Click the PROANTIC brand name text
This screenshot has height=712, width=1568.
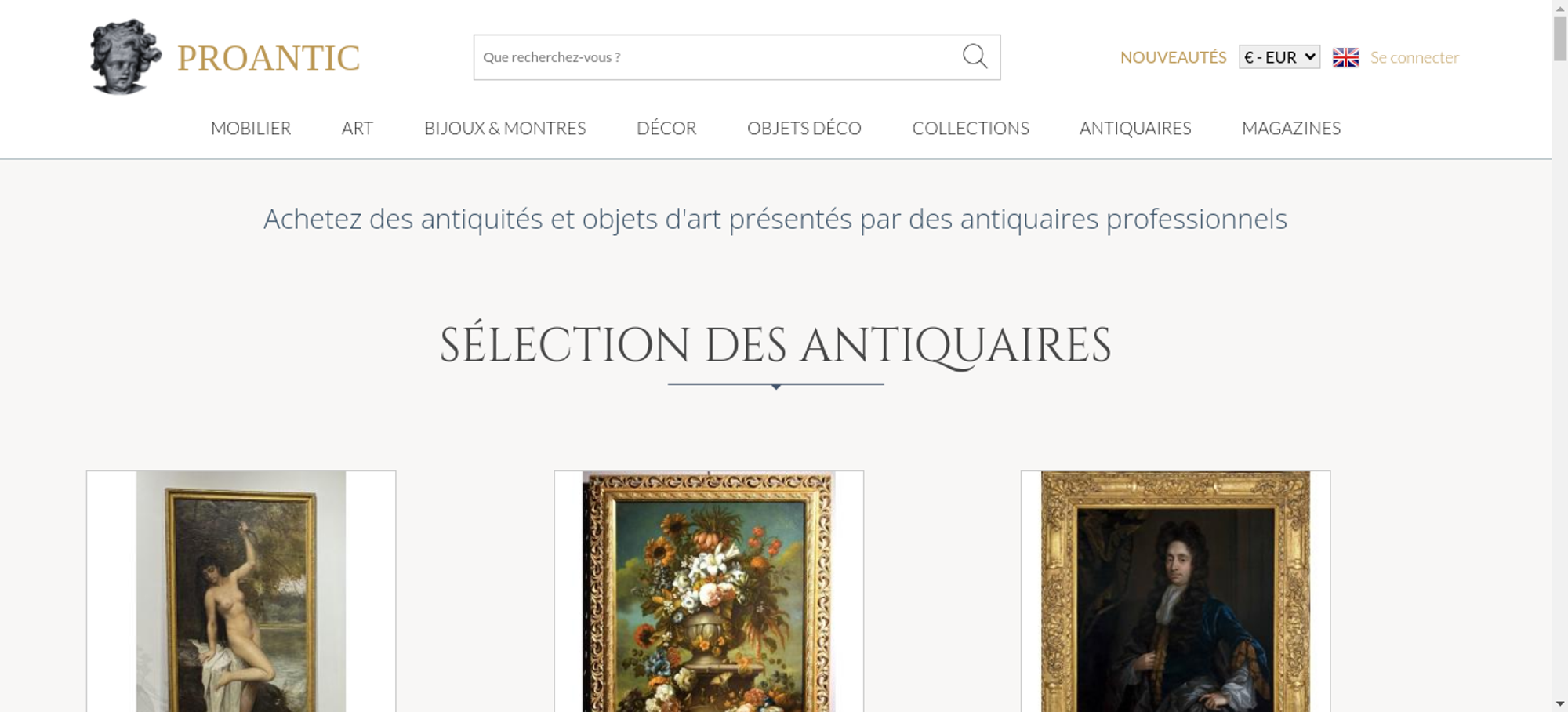pos(268,58)
